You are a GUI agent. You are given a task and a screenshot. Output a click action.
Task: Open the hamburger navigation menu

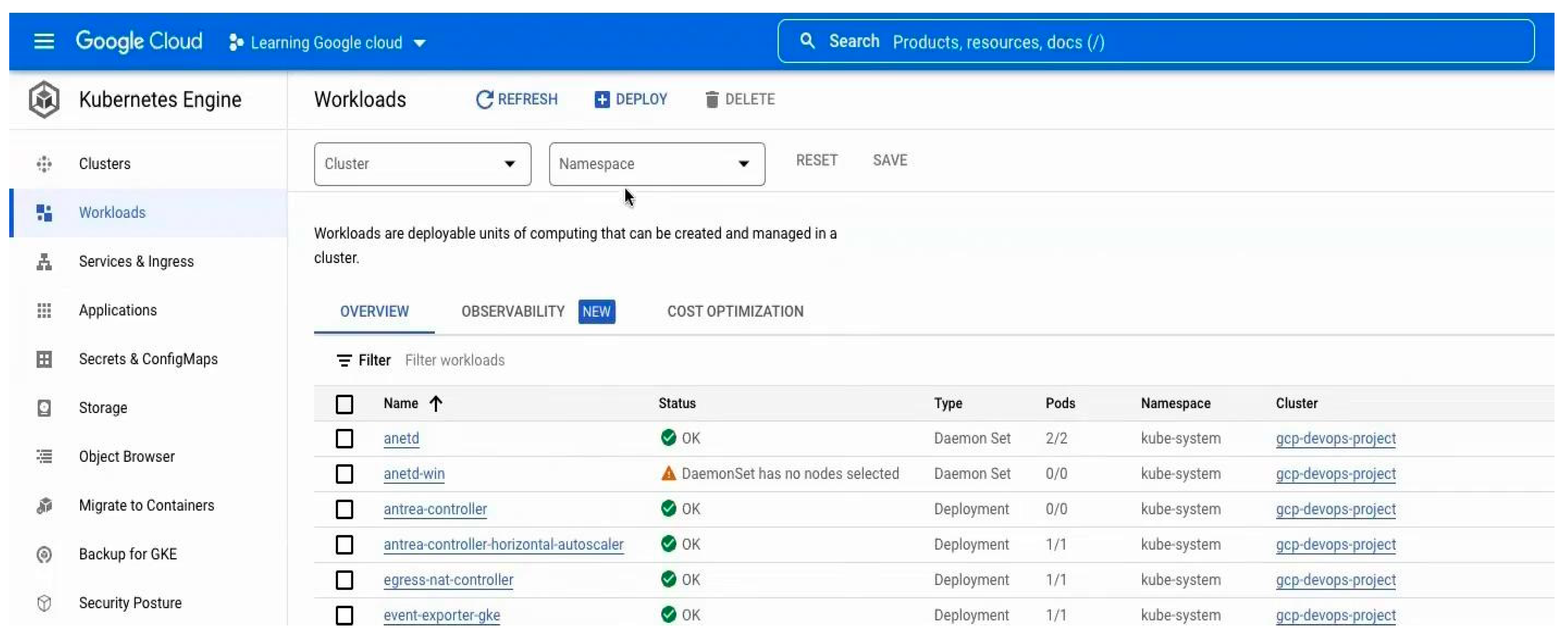tap(44, 41)
